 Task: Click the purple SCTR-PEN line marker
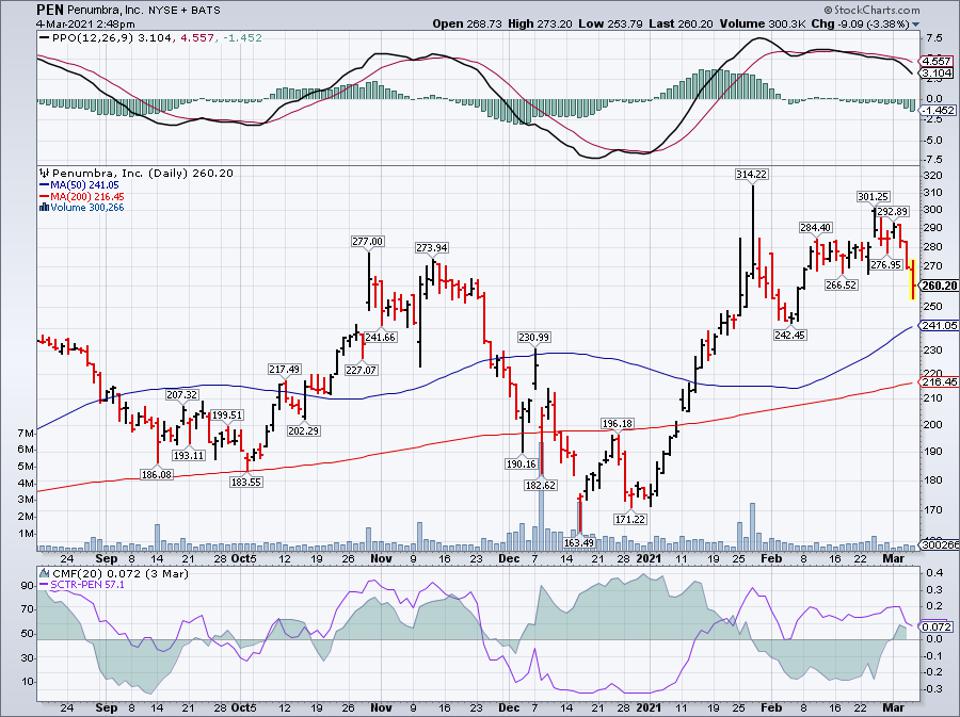click(46, 583)
